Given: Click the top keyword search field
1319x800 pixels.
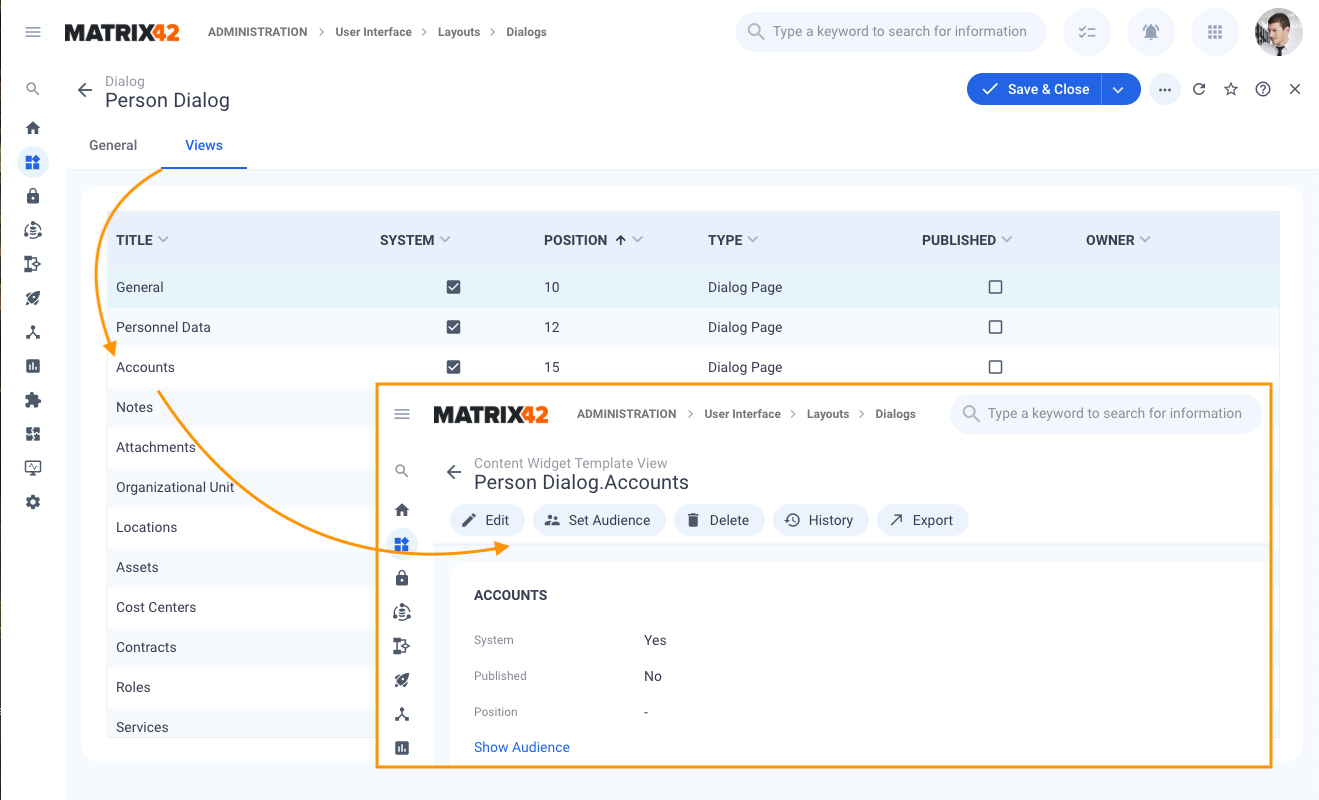Looking at the screenshot, I should [x=899, y=32].
